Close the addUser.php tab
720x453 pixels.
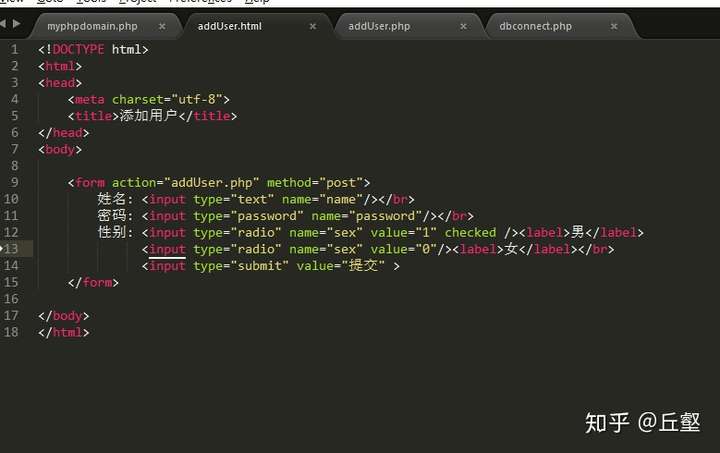tap(463, 27)
